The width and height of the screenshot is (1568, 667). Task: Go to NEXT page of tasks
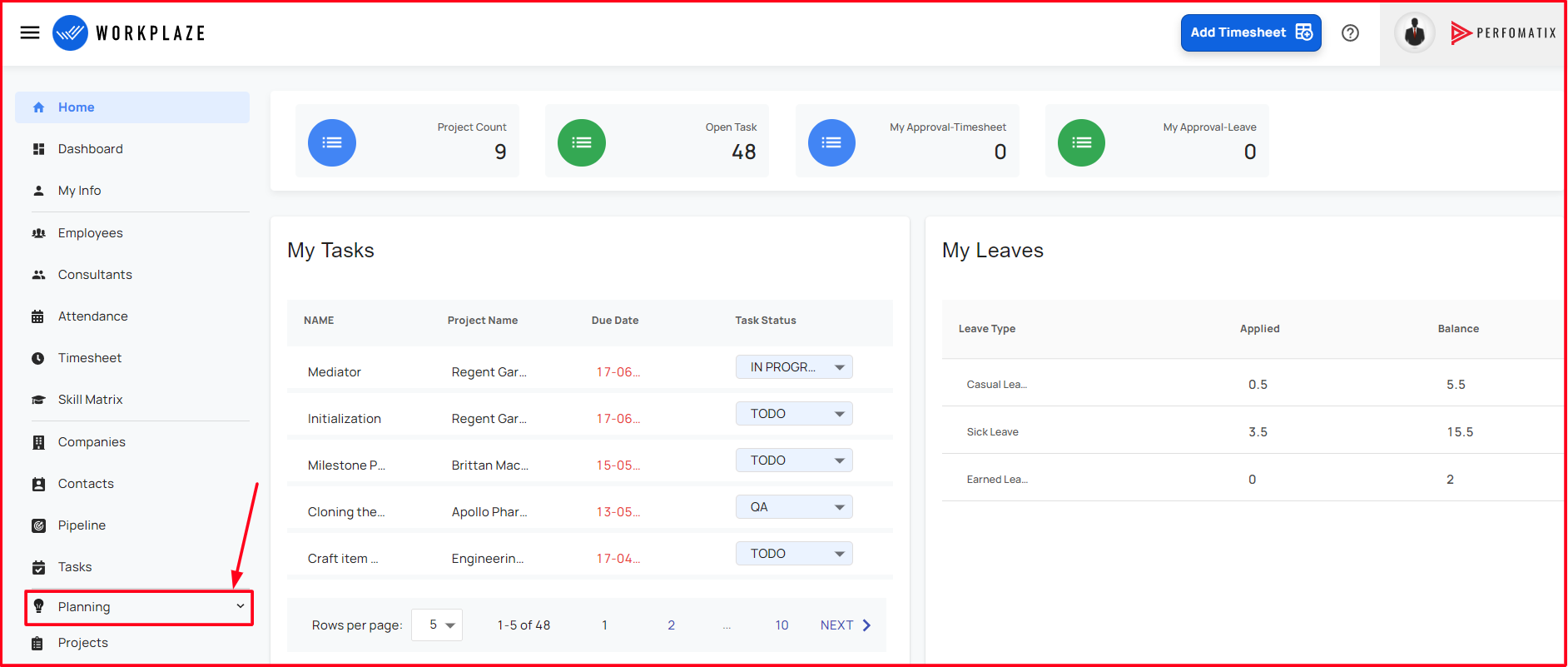click(x=846, y=625)
